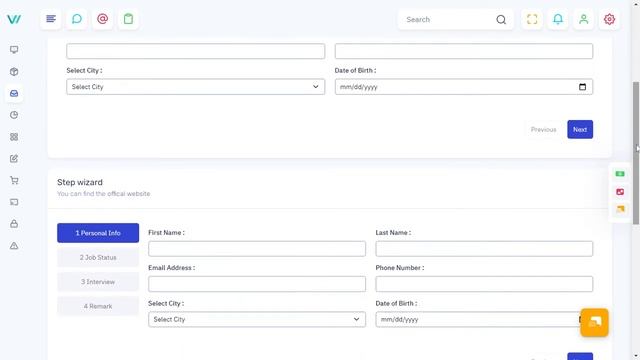Screen dimensions: 640x360
Task: Open the clipboard icon in top bar
Action: coord(128,19)
